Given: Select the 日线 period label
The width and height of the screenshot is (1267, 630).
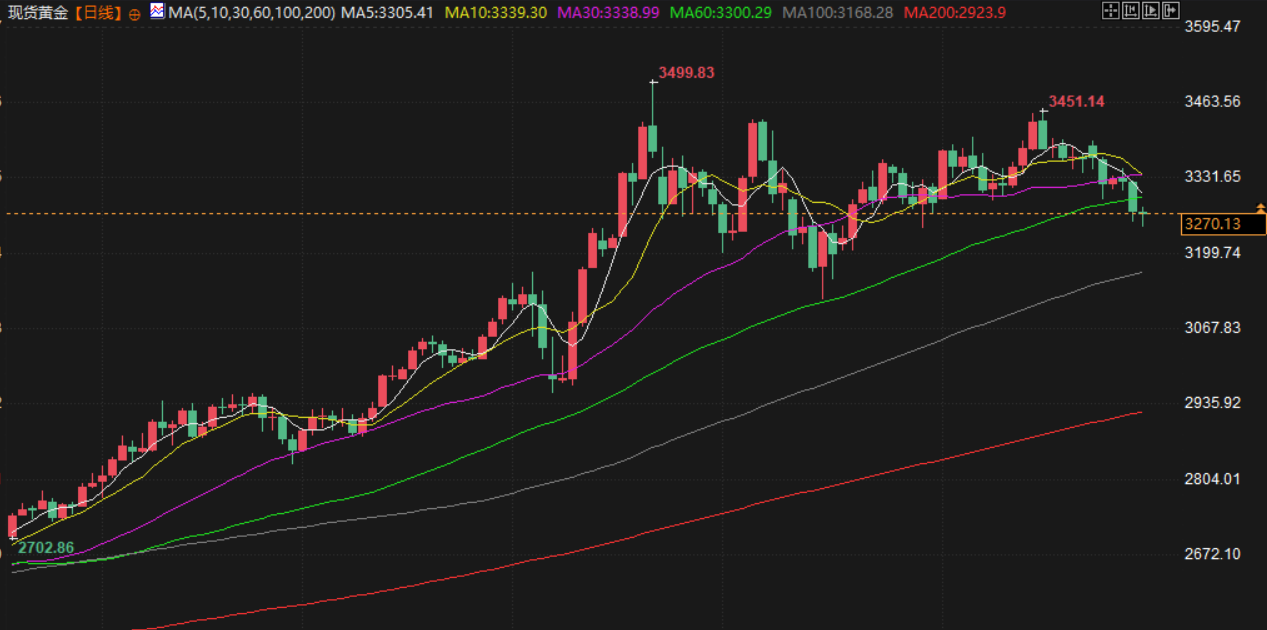Looking at the screenshot, I should click(x=98, y=13).
